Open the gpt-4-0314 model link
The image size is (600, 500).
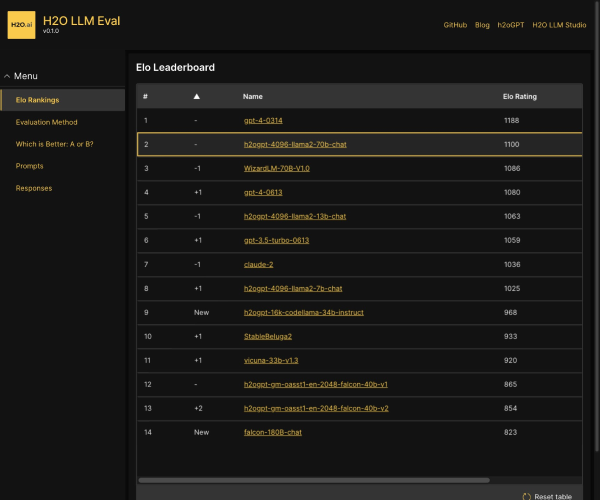[263, 121]
